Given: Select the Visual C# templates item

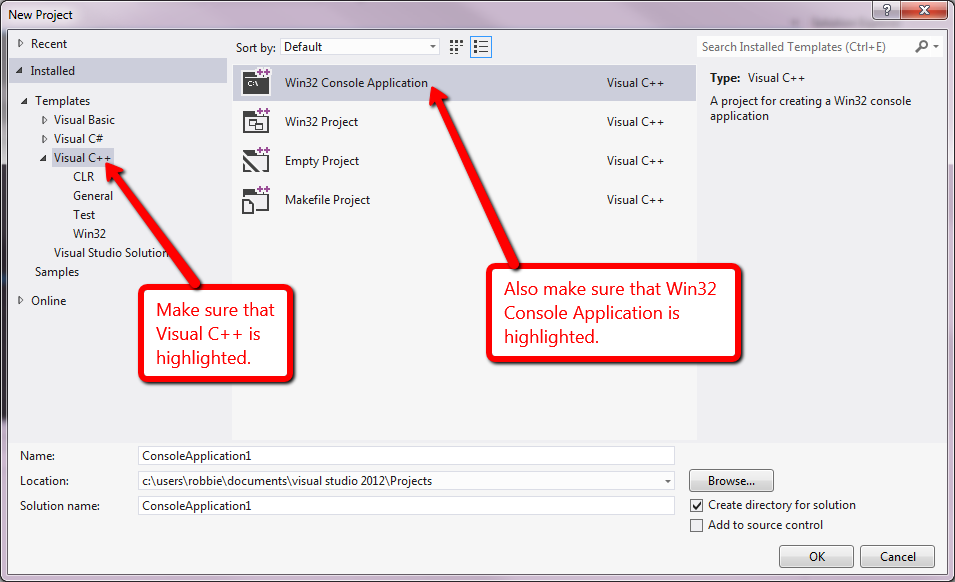Looking at the screenshot, I should tap(78, 139).
